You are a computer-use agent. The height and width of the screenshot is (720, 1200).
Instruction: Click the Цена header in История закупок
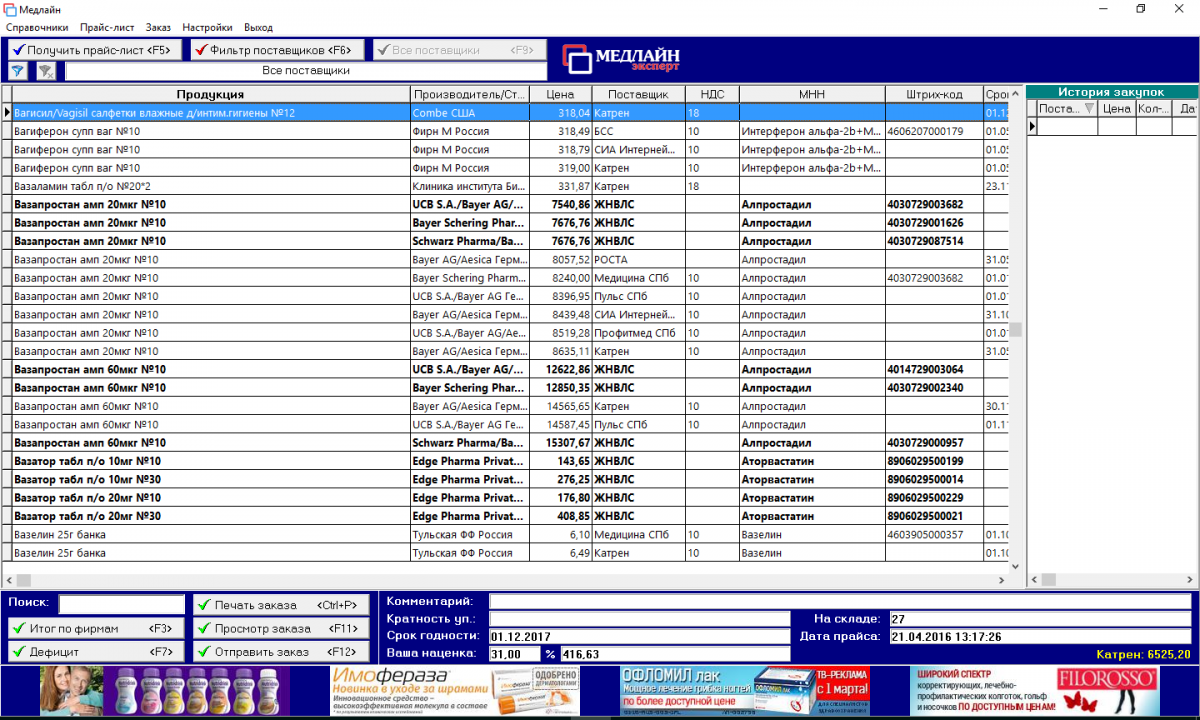pyautogui.click(x=1117, y=109)
